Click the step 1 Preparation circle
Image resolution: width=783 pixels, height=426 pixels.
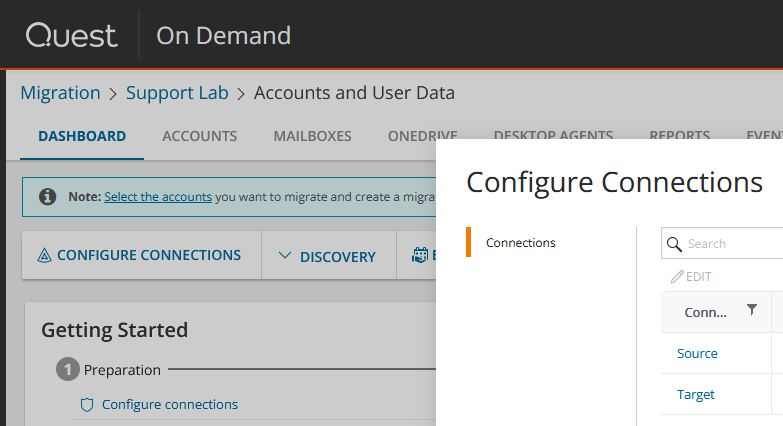(67, 370)
